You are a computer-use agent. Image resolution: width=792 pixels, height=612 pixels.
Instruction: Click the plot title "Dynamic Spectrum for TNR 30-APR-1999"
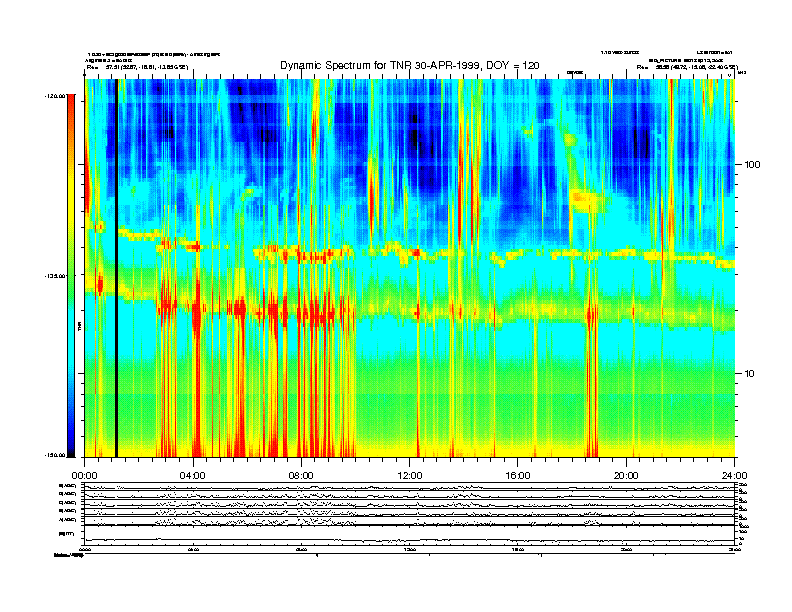(x=379, y=65)
